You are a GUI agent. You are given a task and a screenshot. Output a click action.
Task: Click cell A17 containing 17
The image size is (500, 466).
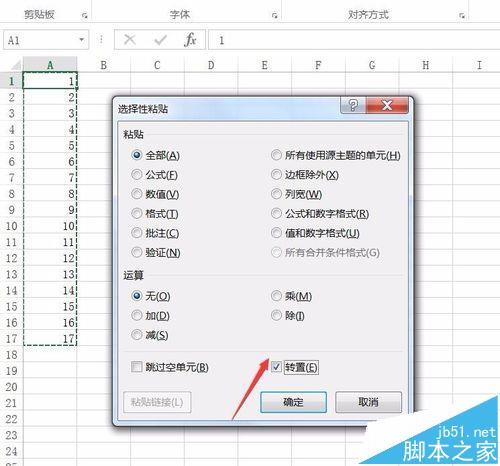tap(50, 339)
